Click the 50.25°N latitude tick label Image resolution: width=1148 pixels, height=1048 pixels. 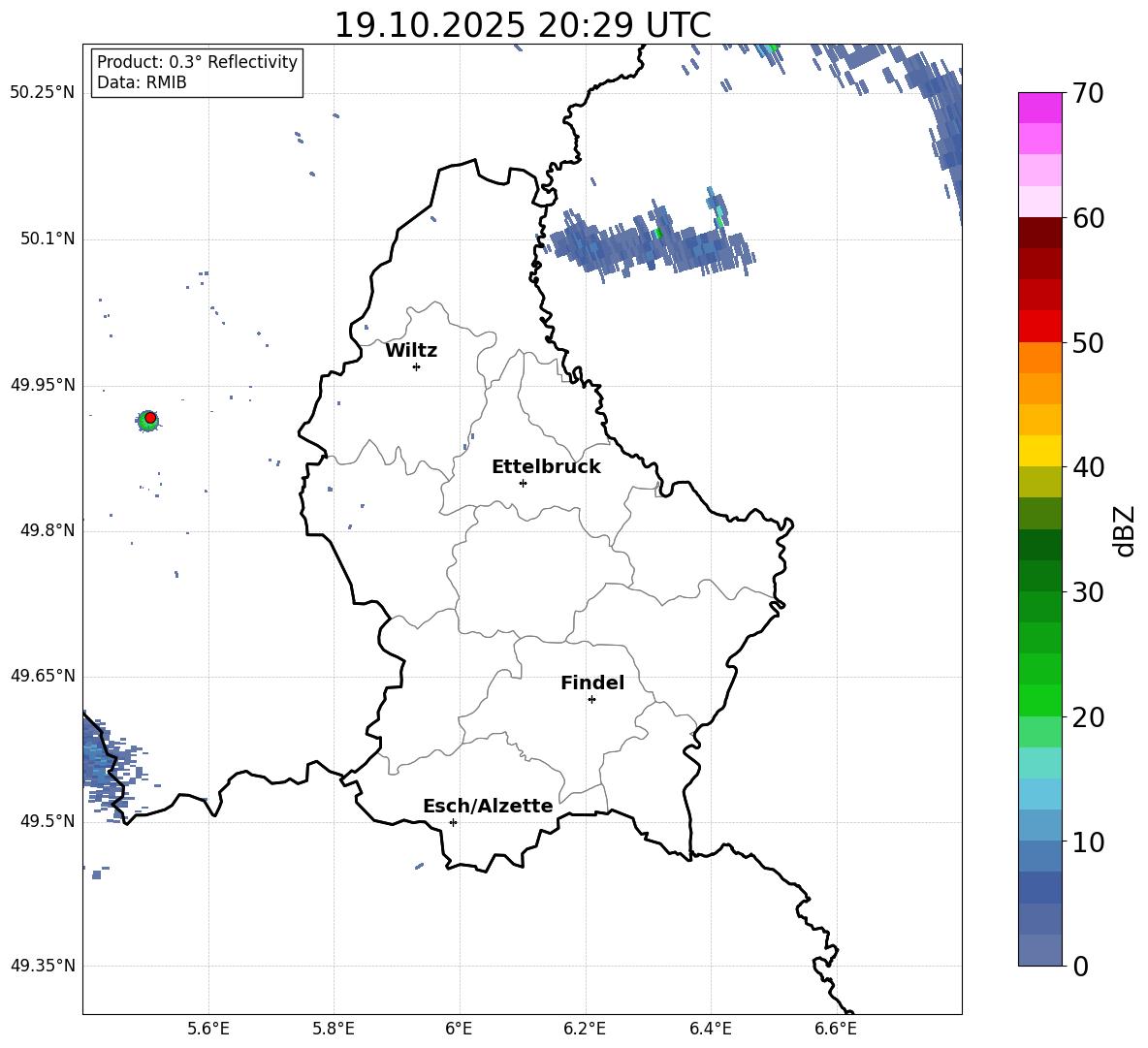click(43, 93)
